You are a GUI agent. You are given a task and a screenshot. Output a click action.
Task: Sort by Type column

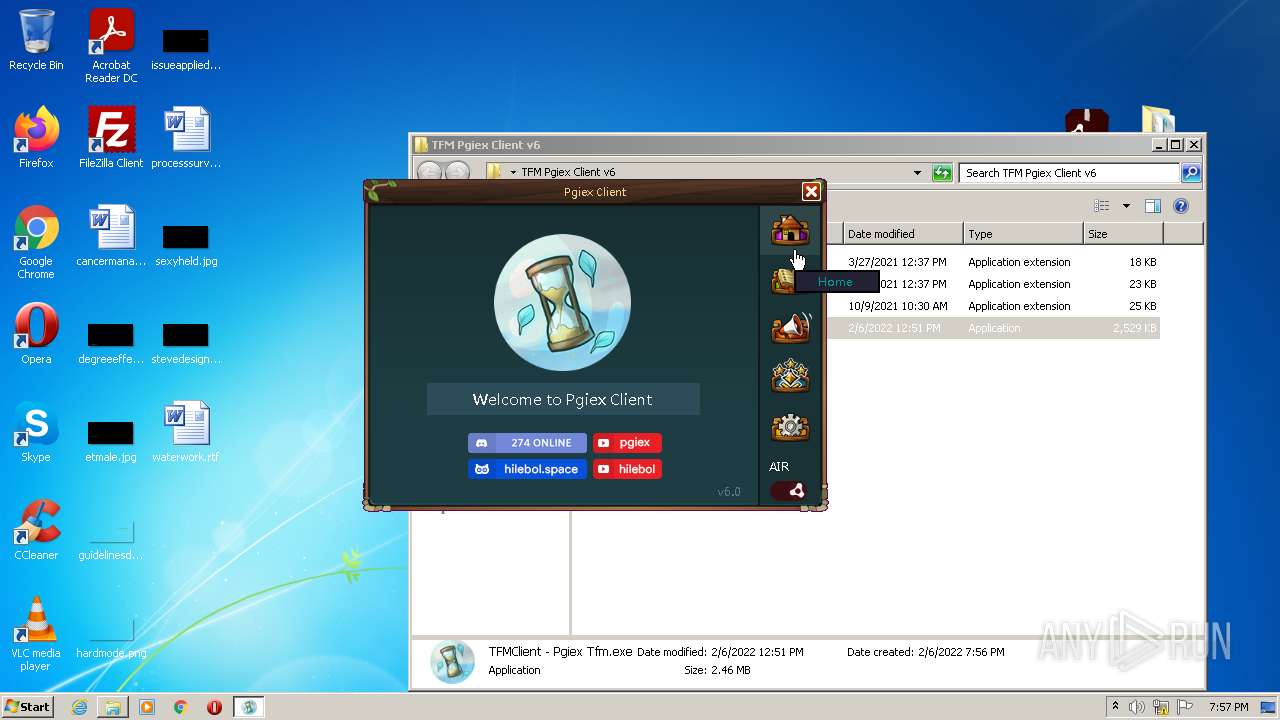tap(1023, 234)
